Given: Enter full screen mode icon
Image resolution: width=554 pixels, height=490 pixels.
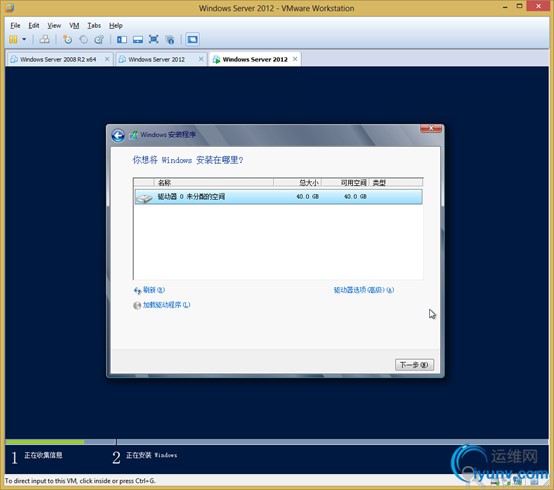Looking at the screenshot, I should [x=154, y=39].
